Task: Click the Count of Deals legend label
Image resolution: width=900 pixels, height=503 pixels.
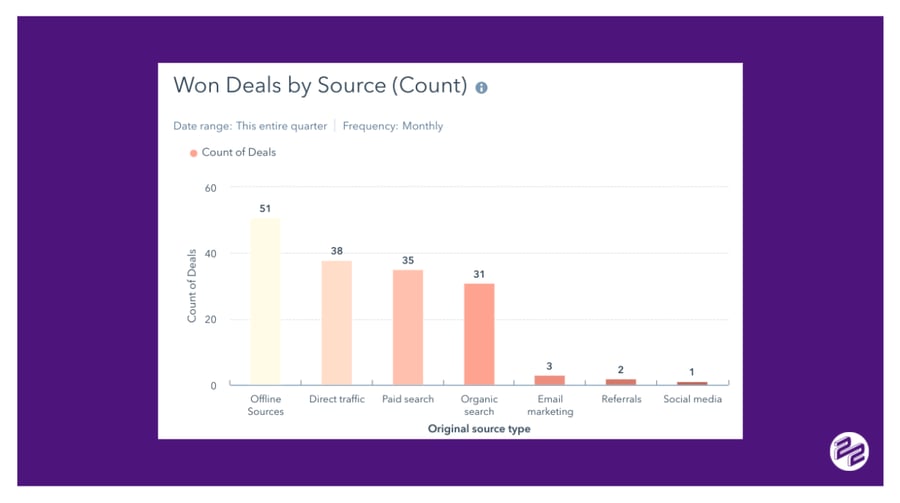Action: [x=239, y=153]
